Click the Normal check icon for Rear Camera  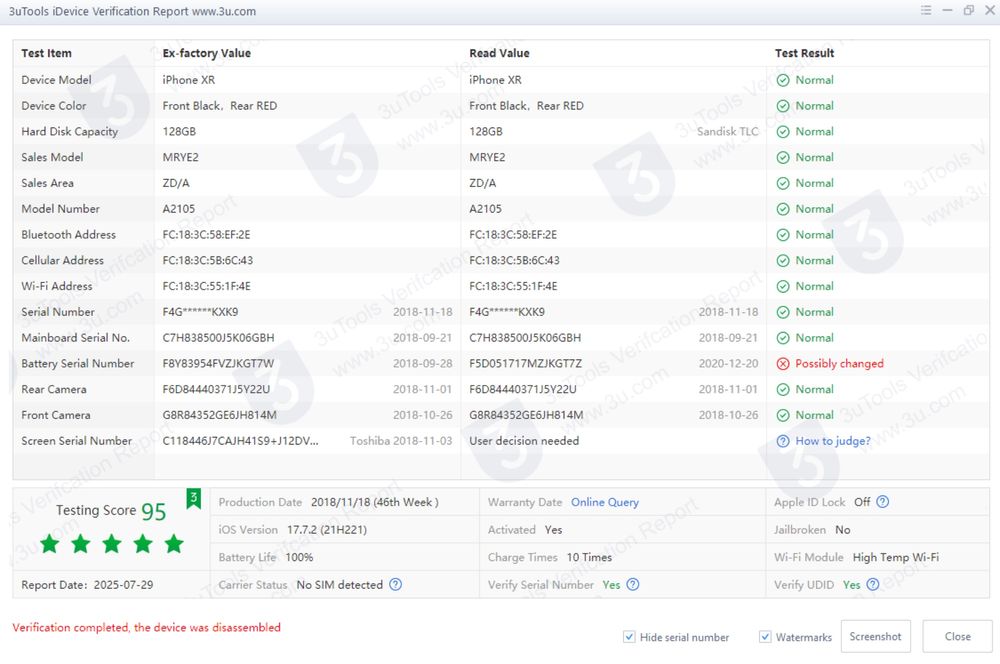point(783,390)
